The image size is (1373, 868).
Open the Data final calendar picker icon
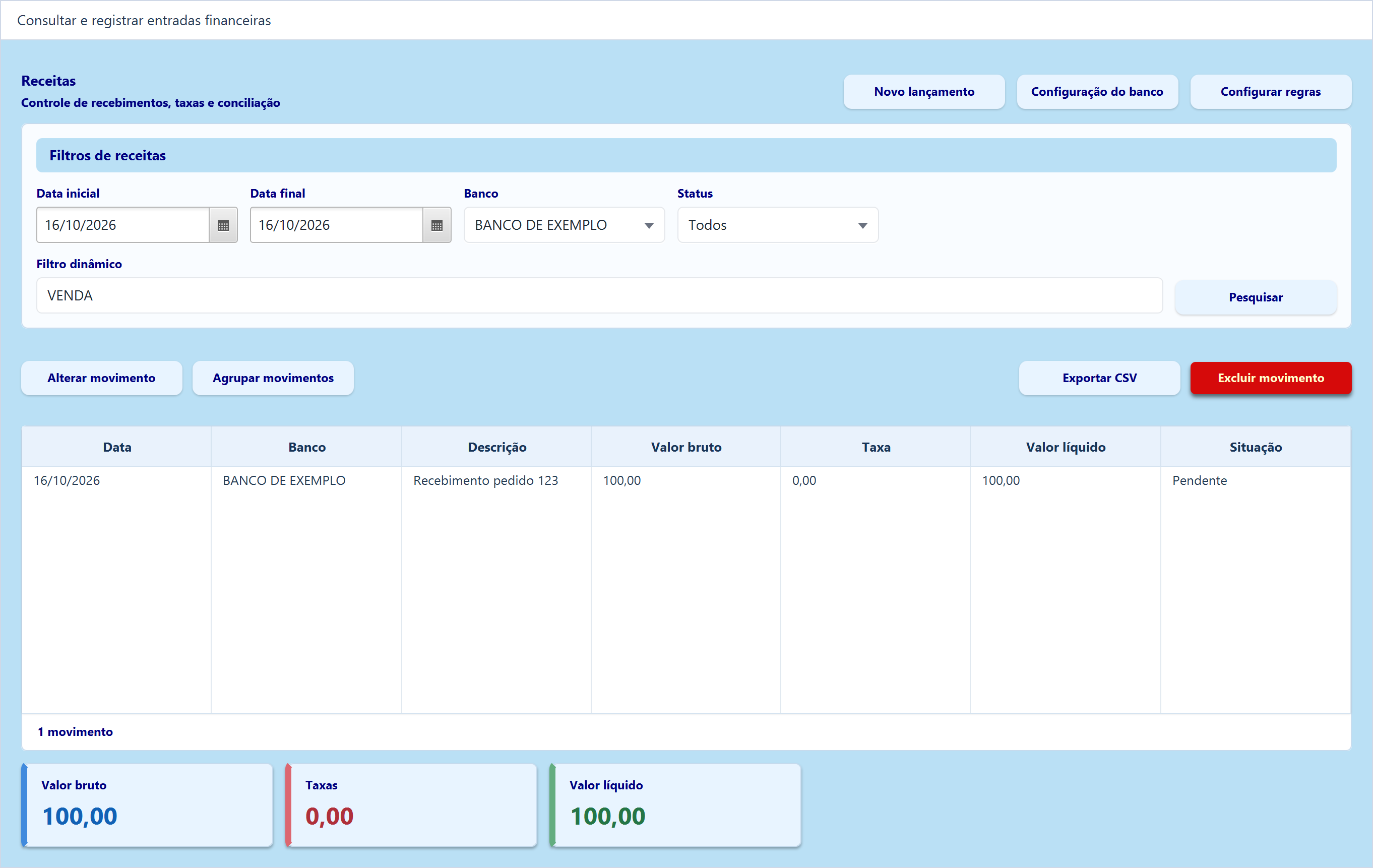click(x=437, y=225)
